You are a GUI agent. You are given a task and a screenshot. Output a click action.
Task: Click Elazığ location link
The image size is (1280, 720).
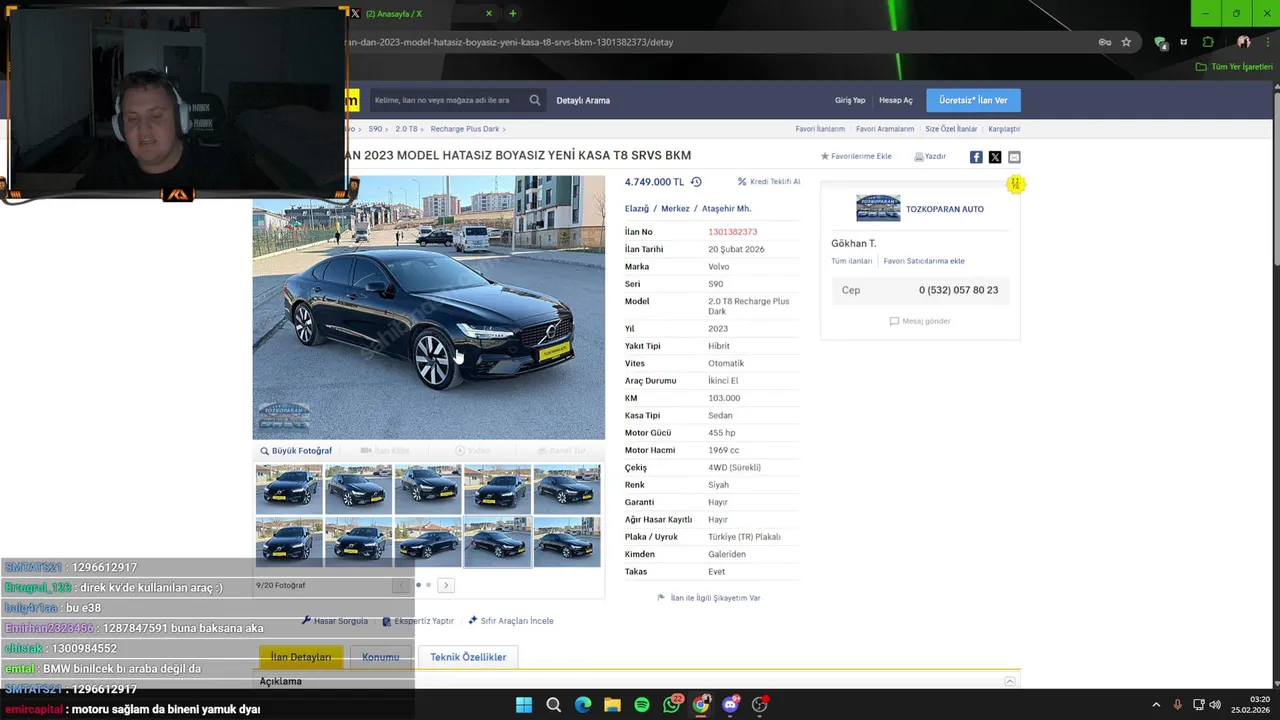pos(637,209)
